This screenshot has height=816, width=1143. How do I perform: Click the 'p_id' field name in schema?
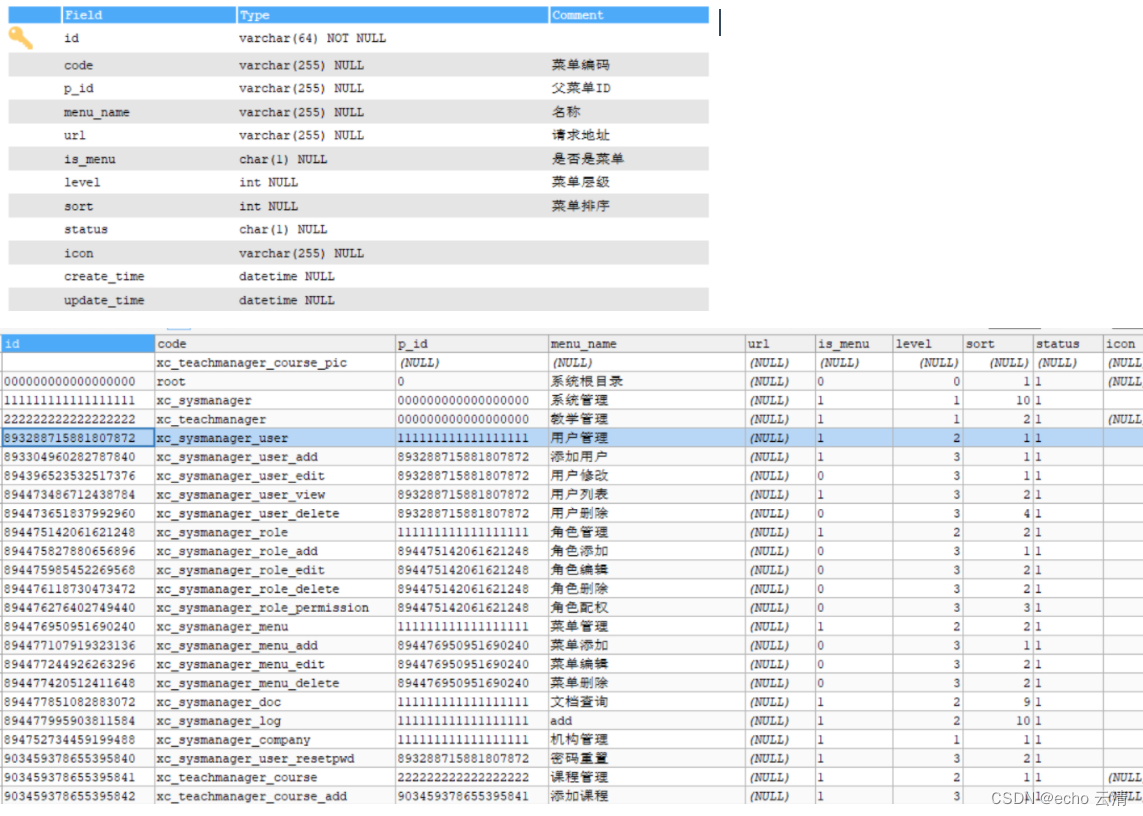pyautogui.click(x=79, y=88)
